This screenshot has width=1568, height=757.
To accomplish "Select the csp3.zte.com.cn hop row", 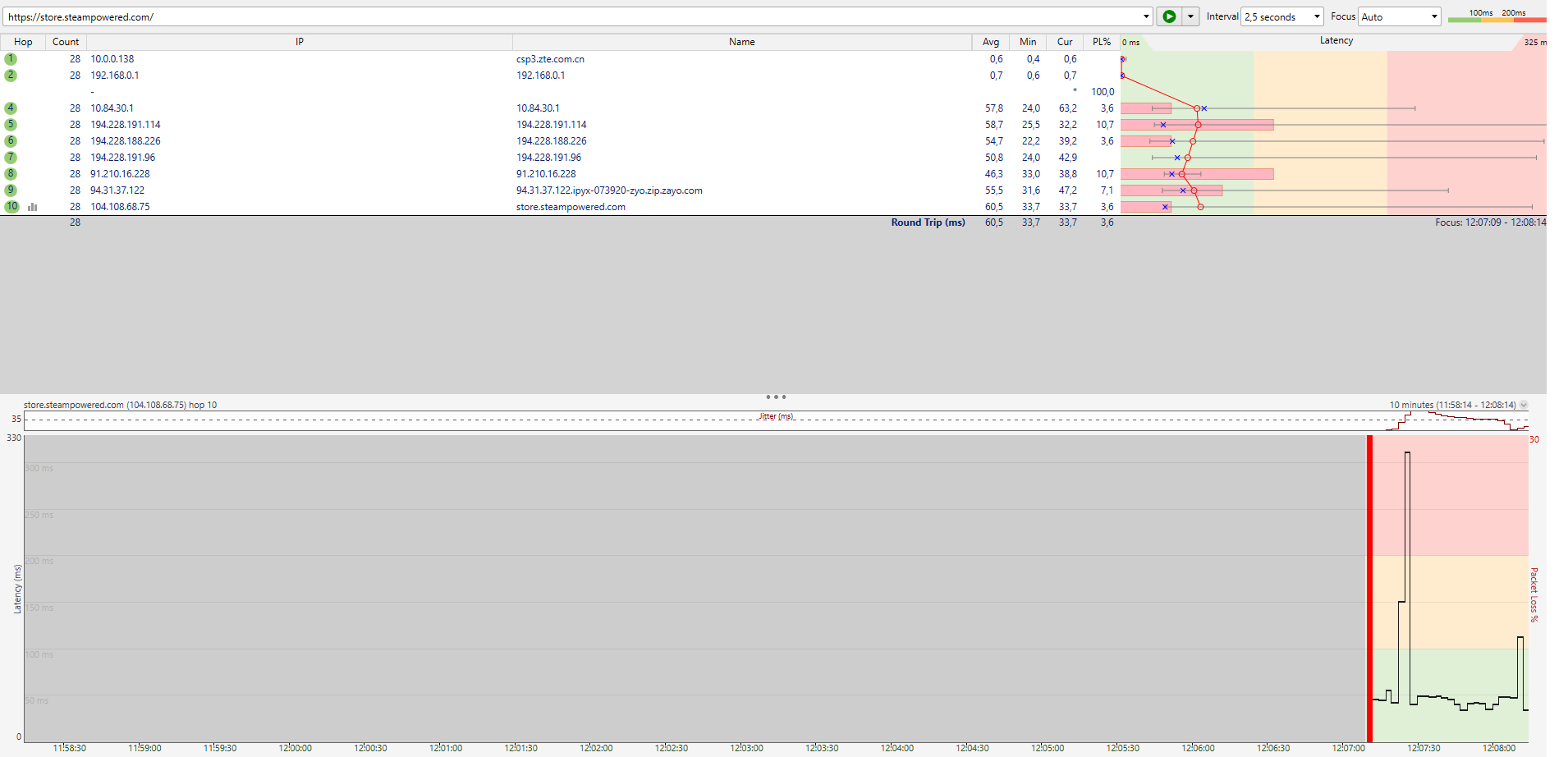I will point(550,59).
